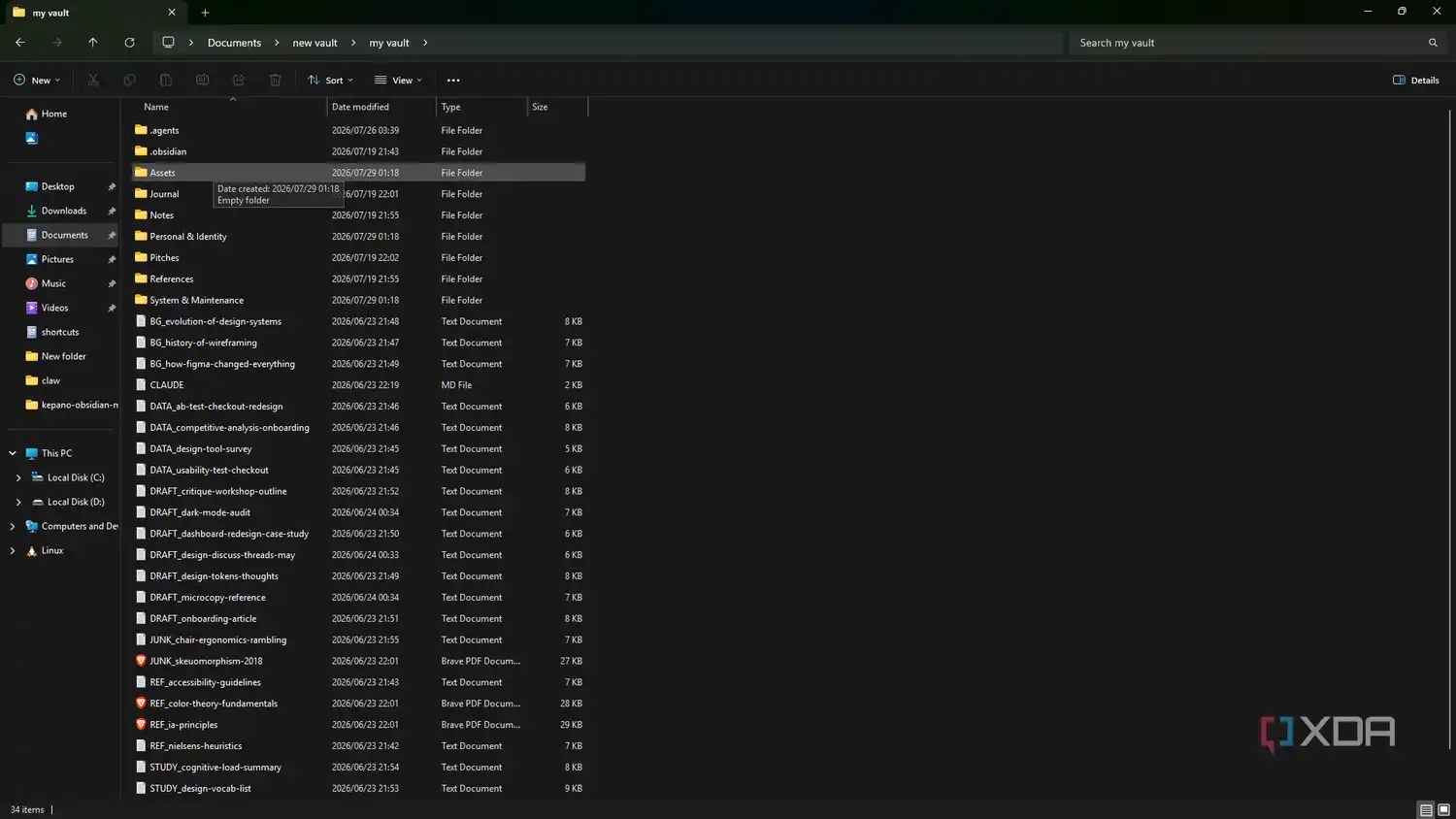
Task: Unpin Desktop via its pin icon
Action: 112,186
